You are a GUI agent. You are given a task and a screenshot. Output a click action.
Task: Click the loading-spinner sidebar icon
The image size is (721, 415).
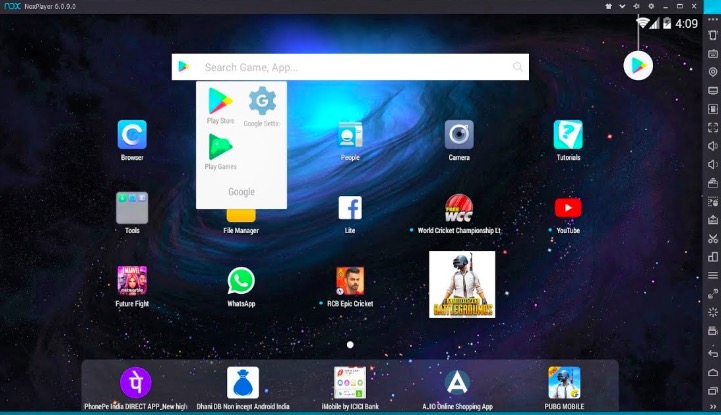pos(713,313)
